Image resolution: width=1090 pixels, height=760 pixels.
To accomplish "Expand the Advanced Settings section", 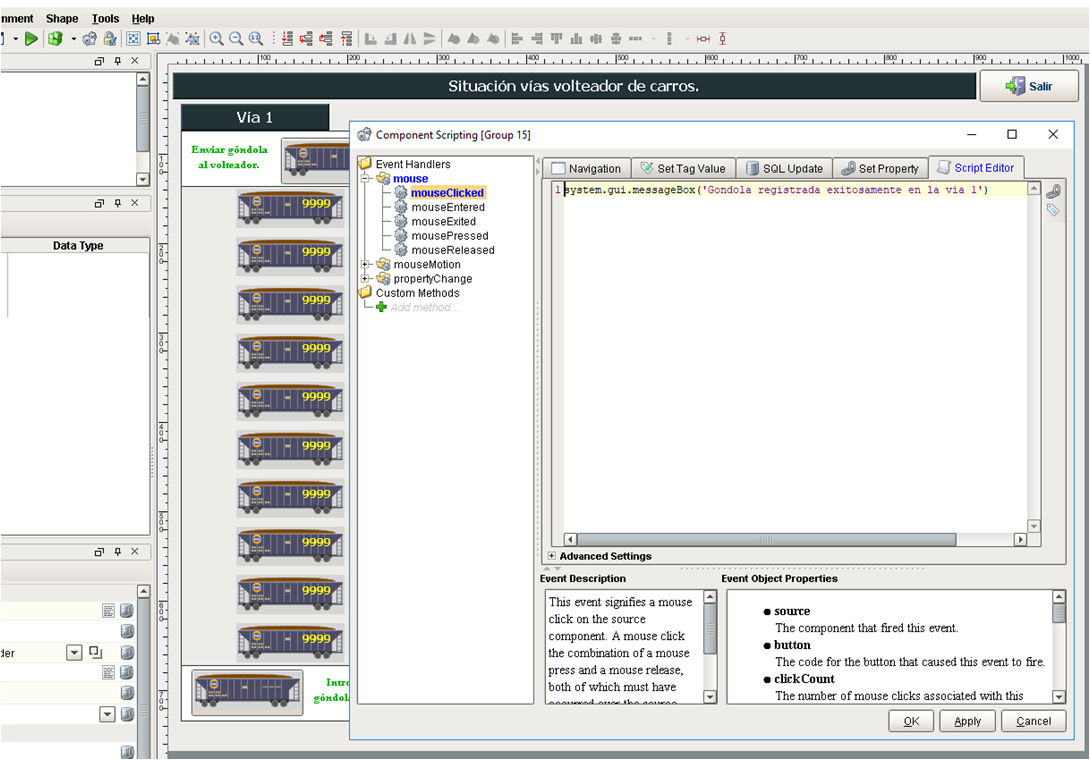I will [x=552, y=556].
